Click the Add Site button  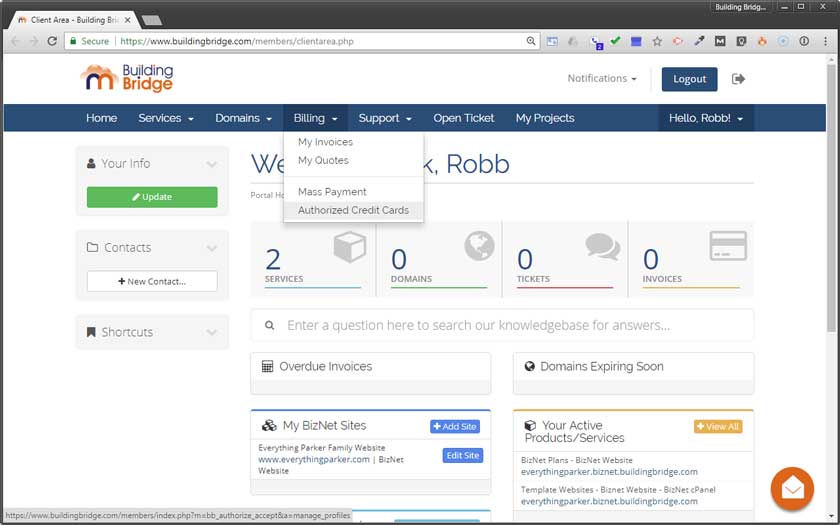455,426
